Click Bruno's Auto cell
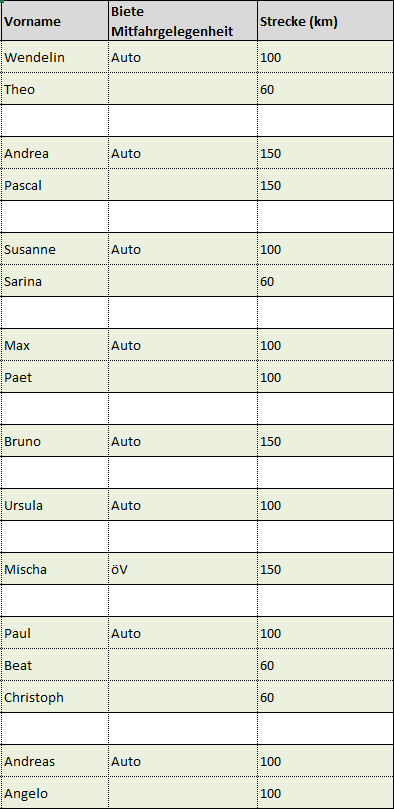394x809 pixels. 183,441
